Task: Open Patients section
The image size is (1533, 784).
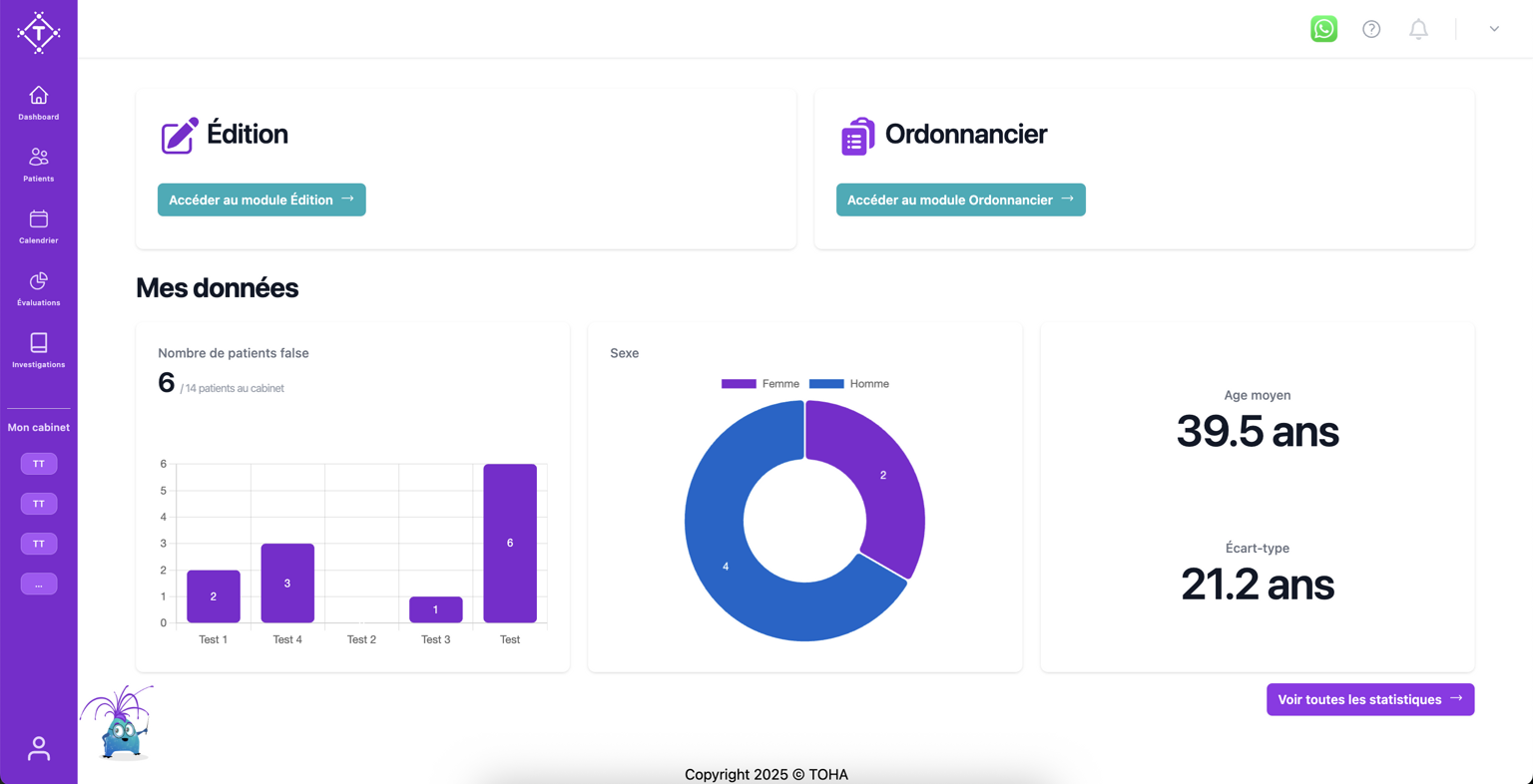Action: (x=39, y=165)
